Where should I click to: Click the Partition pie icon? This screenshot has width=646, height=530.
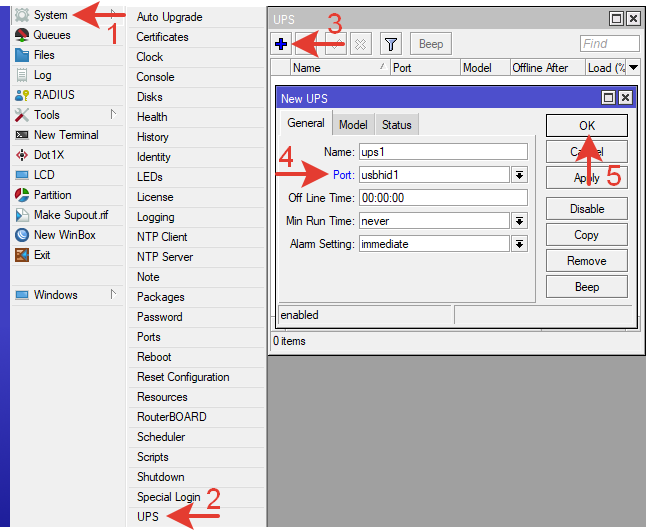pos(22,195)
